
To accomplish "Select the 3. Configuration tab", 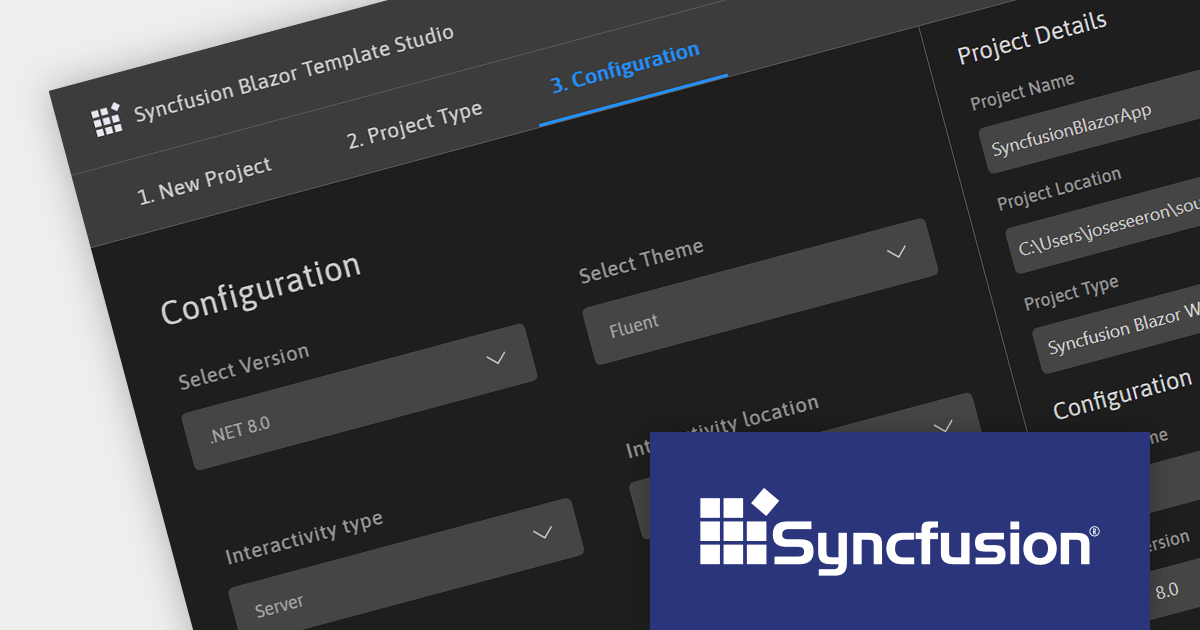I will pos(625,67).
